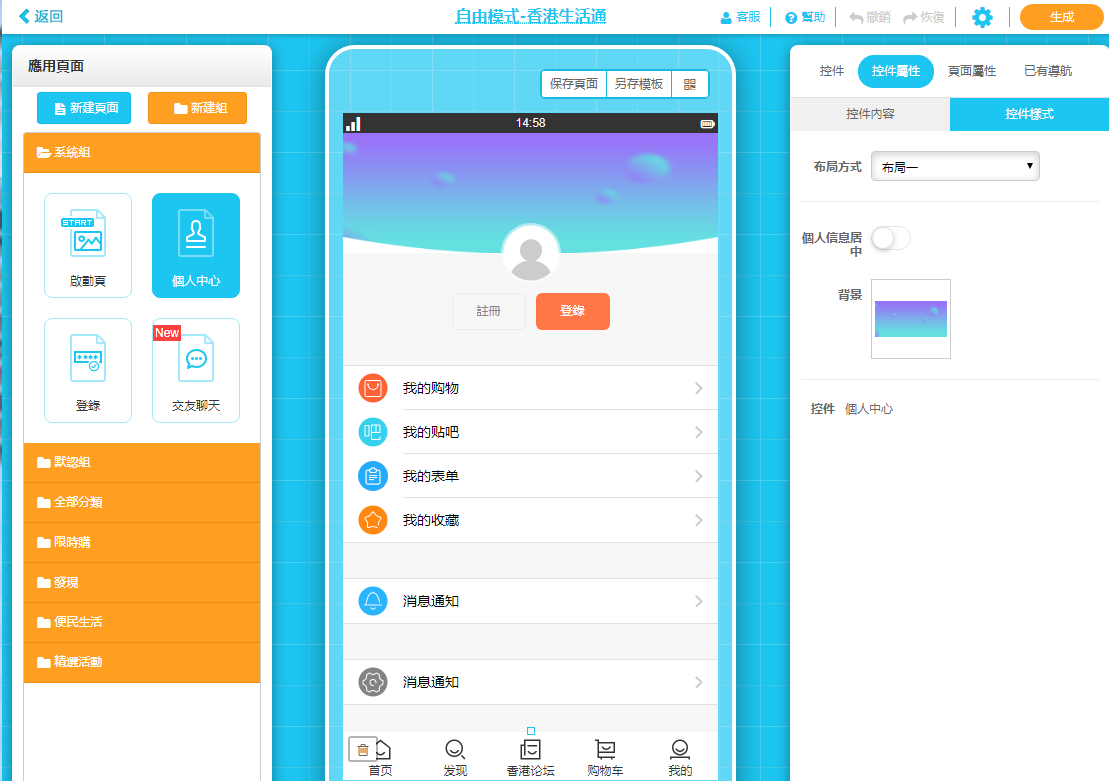Click the 我的购物 shopping bag icon
The image size is (1109, 781).
[373, 388]
